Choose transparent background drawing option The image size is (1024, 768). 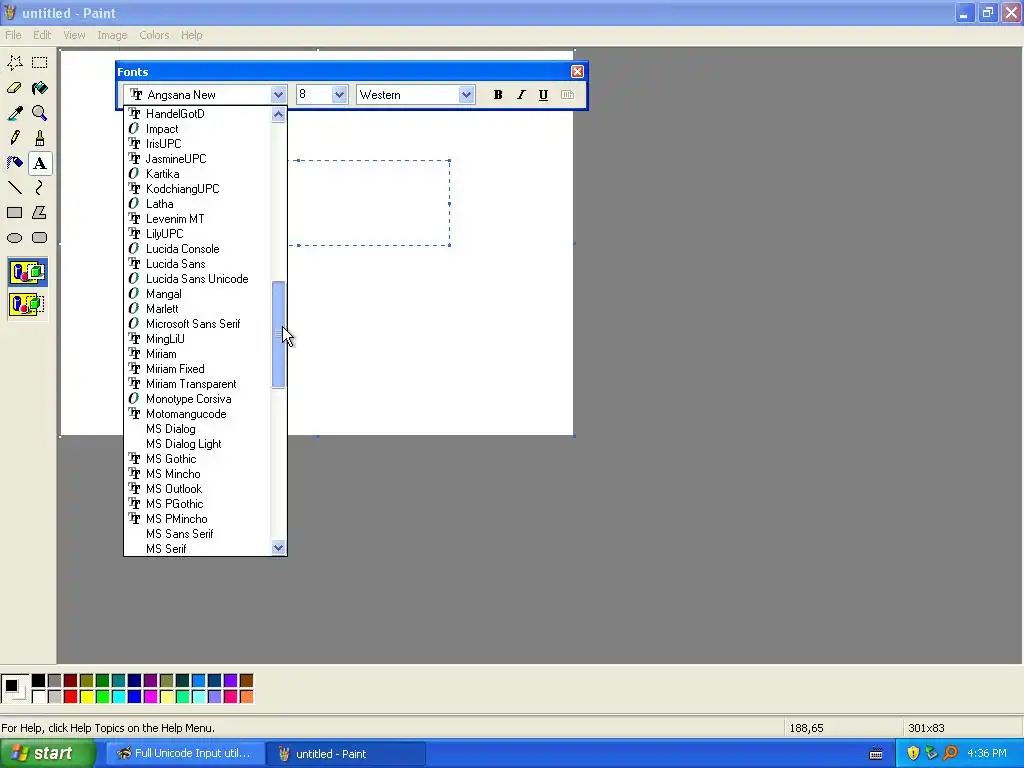point(27,304)
